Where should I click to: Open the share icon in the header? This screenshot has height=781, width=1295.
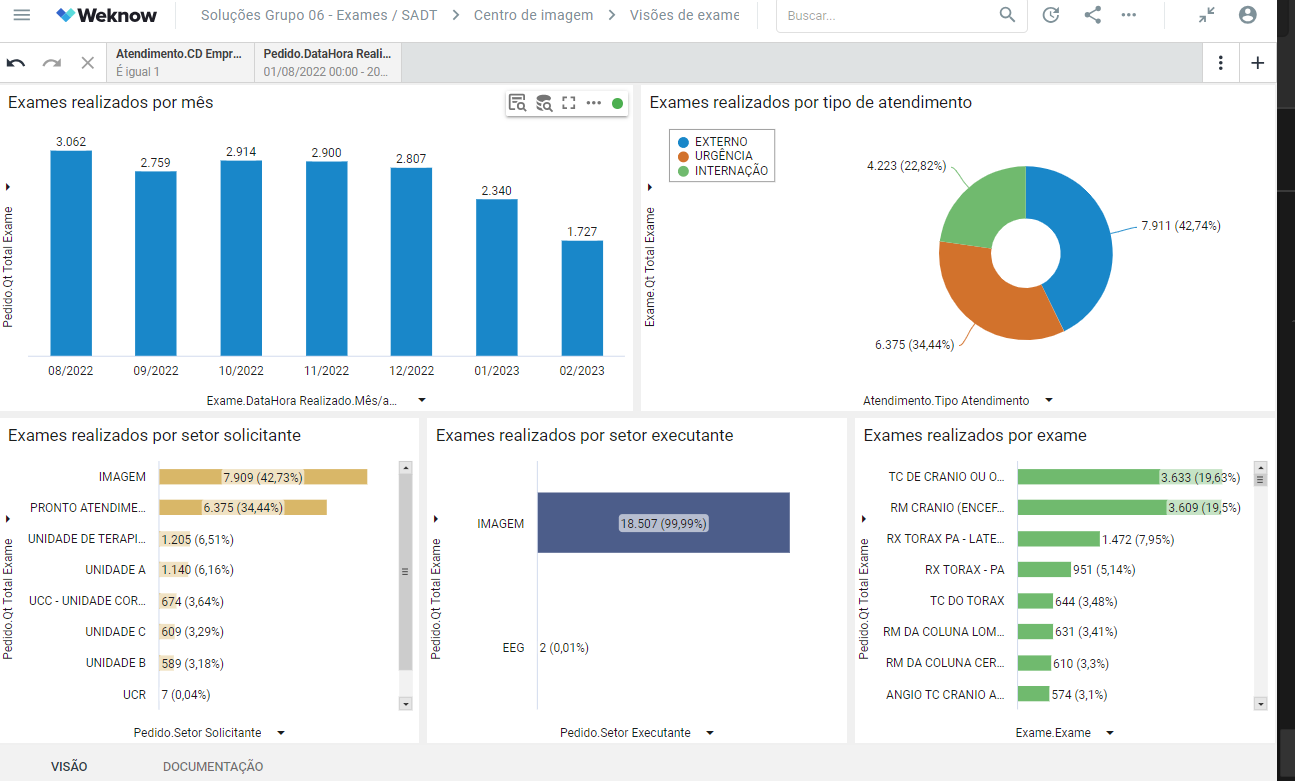(1092, 15)
